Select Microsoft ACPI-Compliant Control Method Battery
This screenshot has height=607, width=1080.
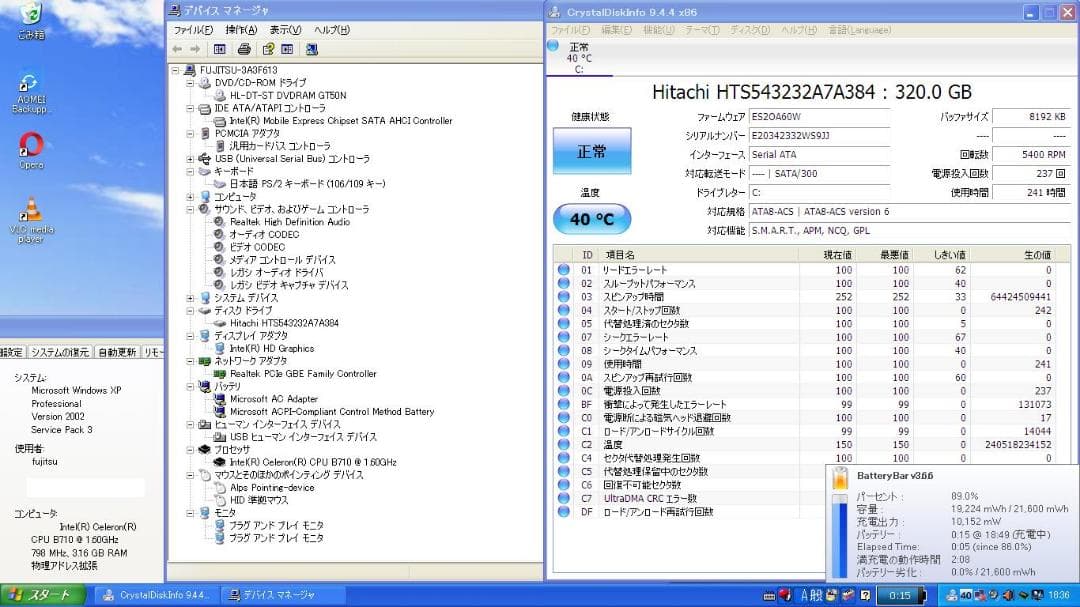point(332,412)
